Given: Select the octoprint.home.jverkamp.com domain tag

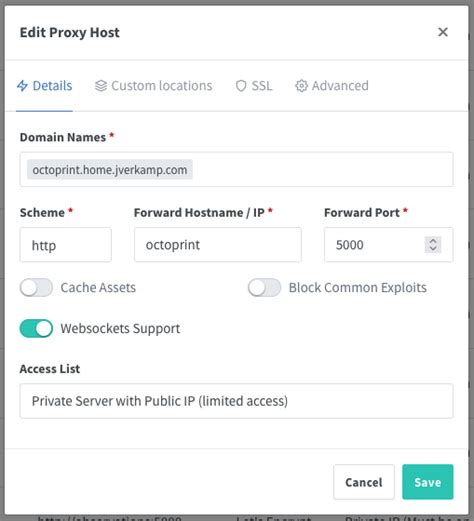Looking at the screenshot, I should click(110, 170).
